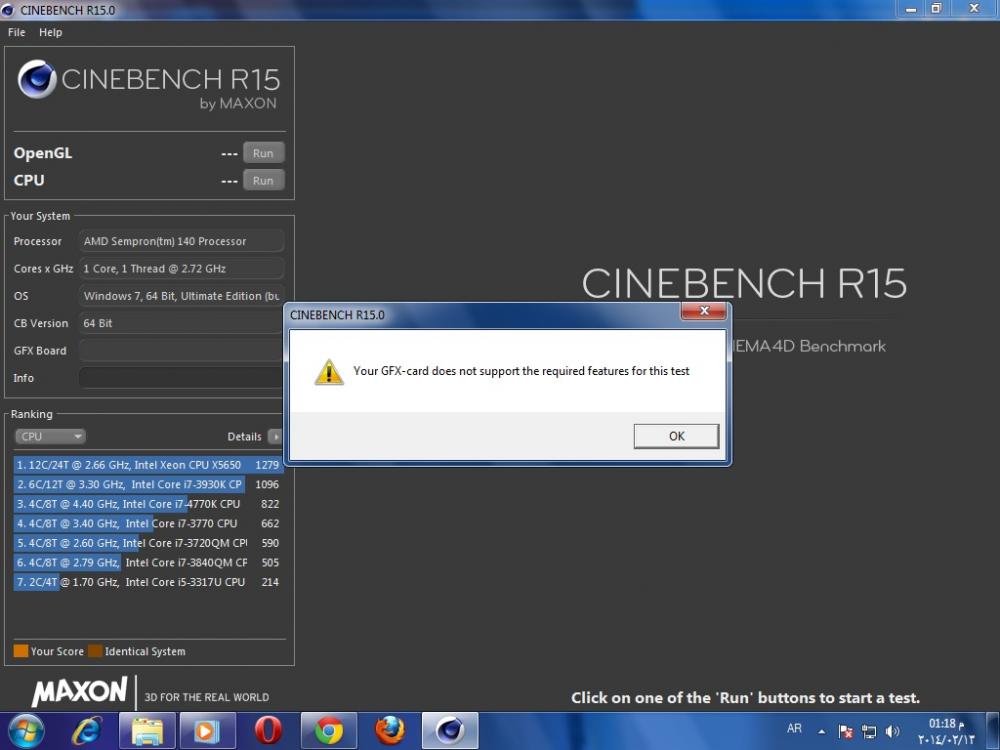The width and height of the screenshot is (1000, 750).
Task: Run the CPU benchmark
Action: point(263,180)
